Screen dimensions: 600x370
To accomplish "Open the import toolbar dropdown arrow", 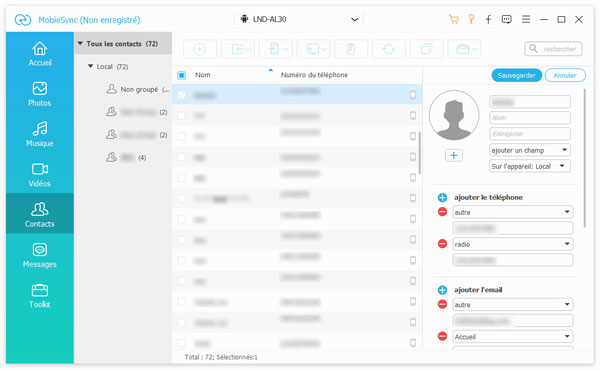I will click(248, 49).
